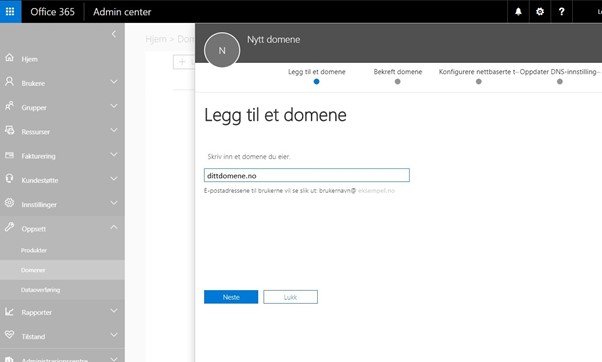Select the Konfigurere nettbaserte step
Image resolution: width=602 pixels, height=362 pixels.
pos(478,76)
